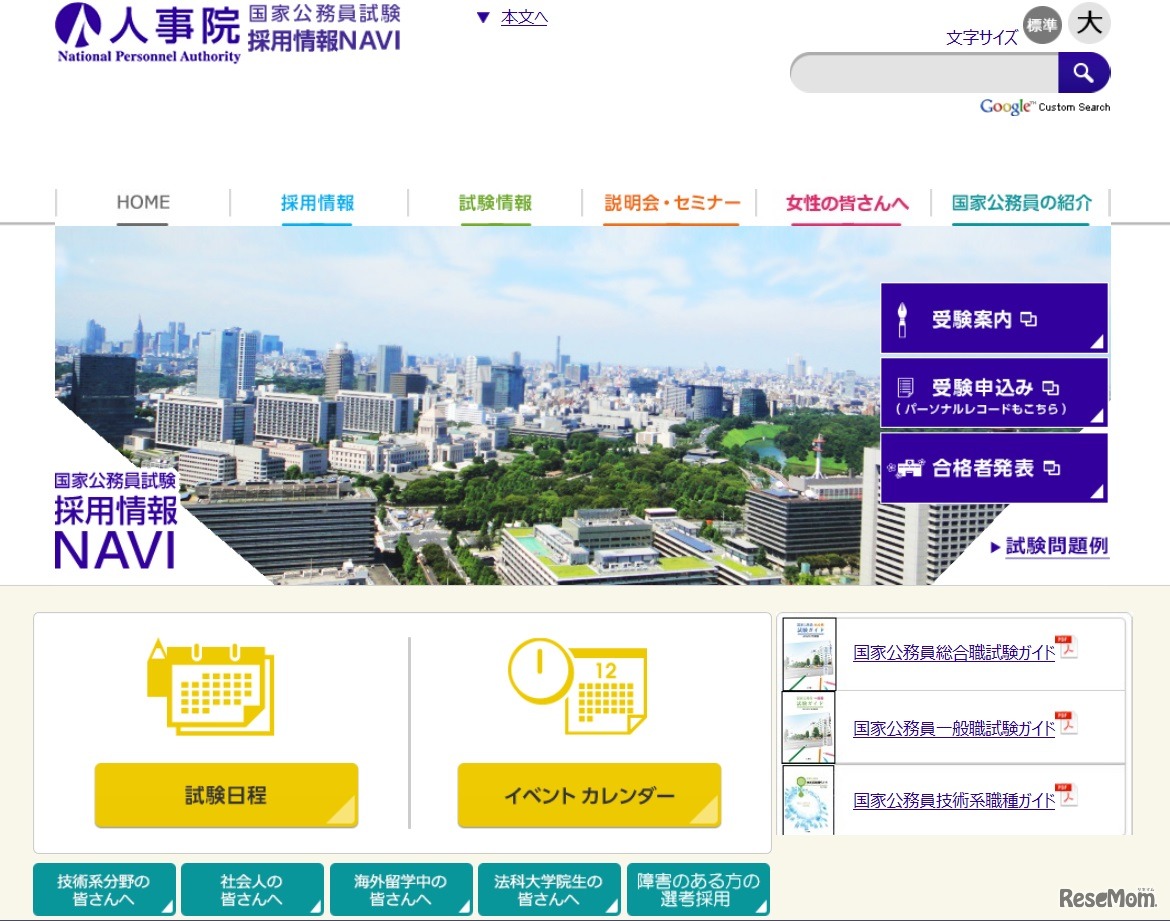This screenshot has height=921, width=1170.
Task: Switch to the 採用情報 tab
Action: pyautogui.click(x=316, y=201)
